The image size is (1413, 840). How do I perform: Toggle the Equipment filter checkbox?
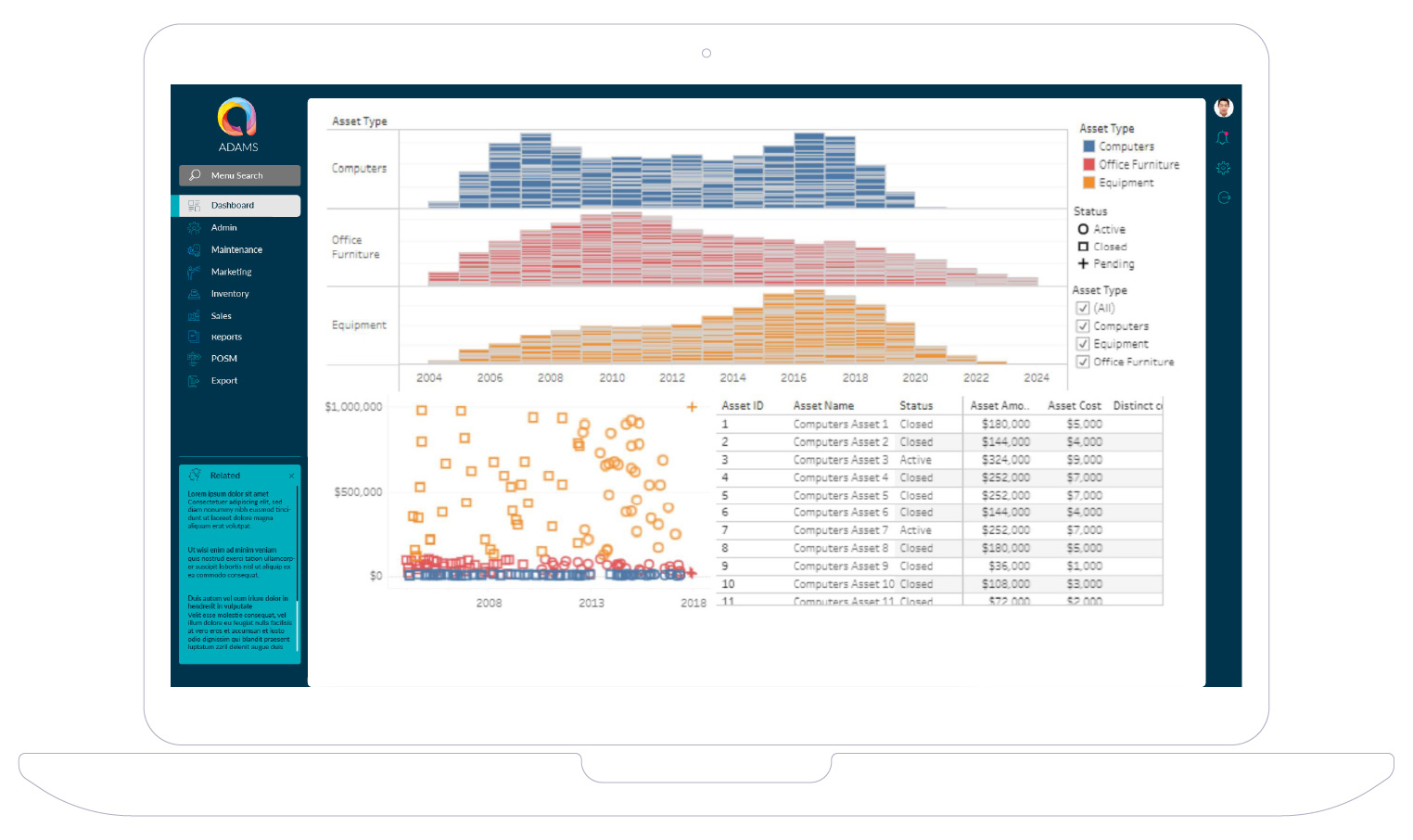[x=1082, y=344]
